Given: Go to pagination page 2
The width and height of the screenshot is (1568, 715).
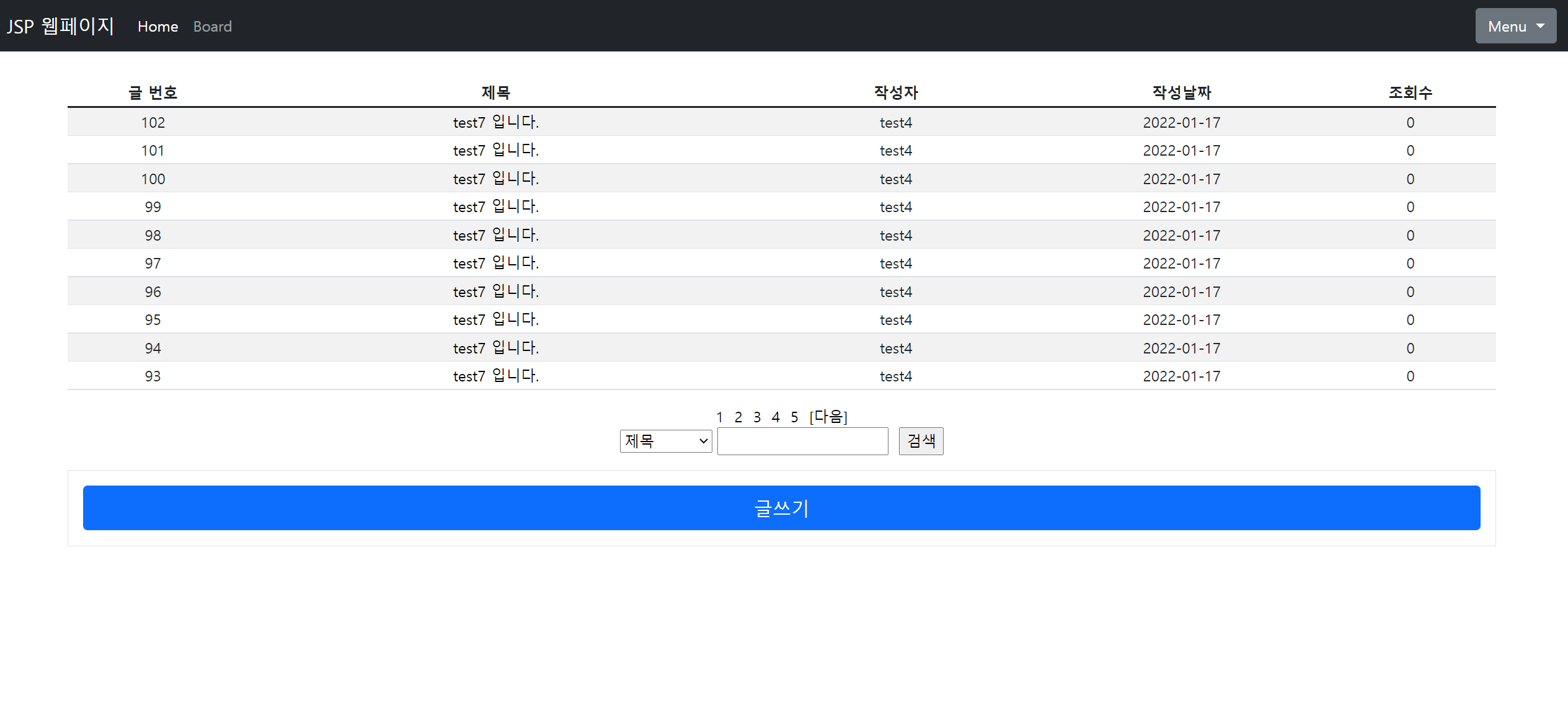Looking at the screenshot, I should (738, 417).
